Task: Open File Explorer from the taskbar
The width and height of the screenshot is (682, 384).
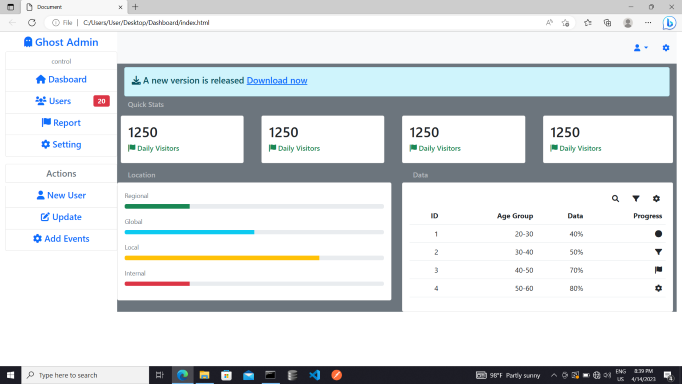Action: coord(204,375)
